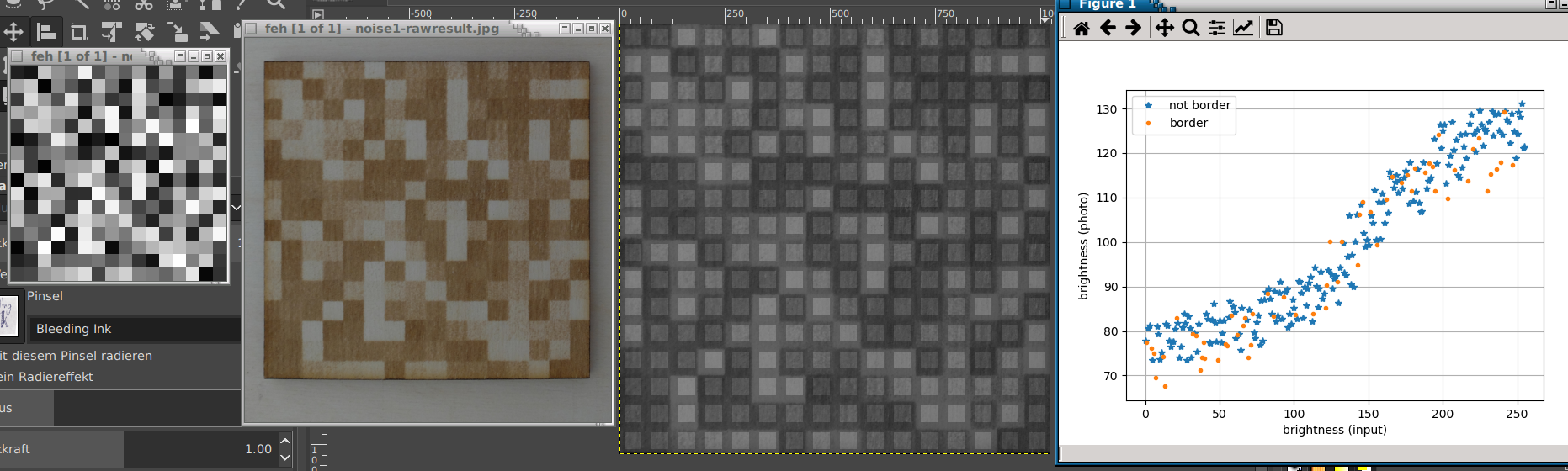The width and height of the screenshot is (1568, 471).
Task: Go back to previous plot view
Action: [1108, 29]
